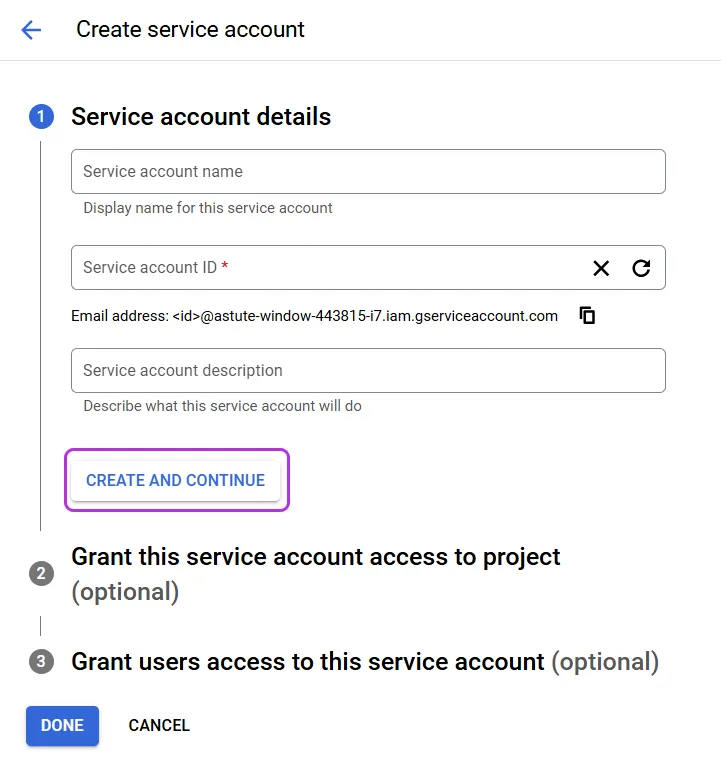Expand Grant users access to this service account
This screenshot has width=721, height=764.
pyautogui.click(x=365, y=662)
